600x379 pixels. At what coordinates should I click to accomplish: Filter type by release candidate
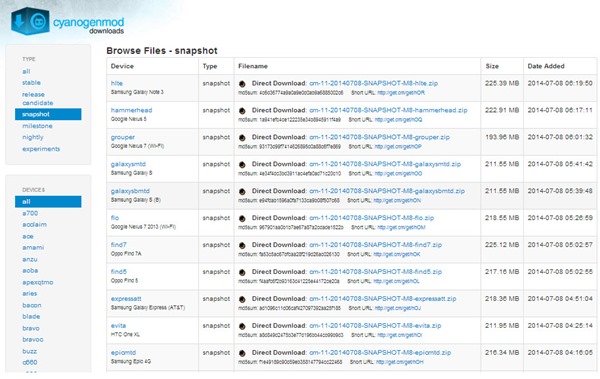(38, 98)
